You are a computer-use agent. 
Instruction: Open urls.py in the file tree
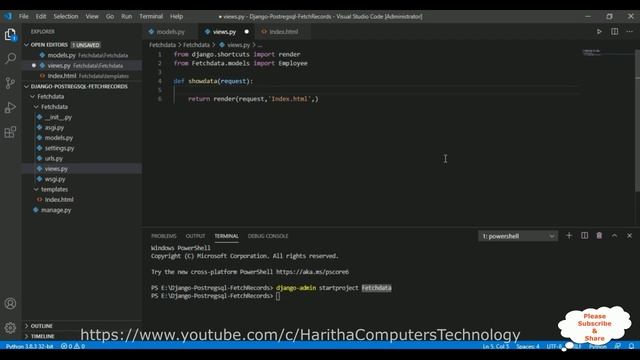pos(82,158)
